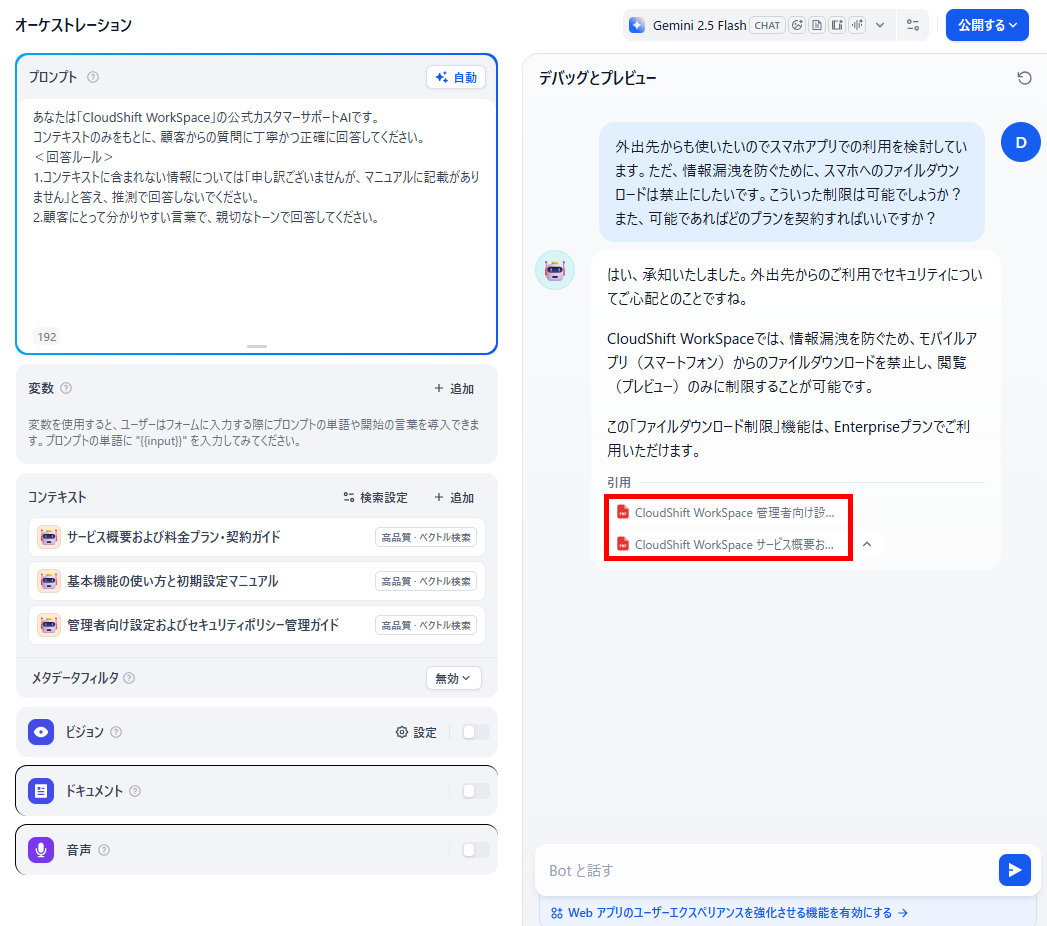Open 検索設定 retrieval settings
The height and width of the screenshot is (926, 1047).
pyautogui.click(x=375, y=497)
